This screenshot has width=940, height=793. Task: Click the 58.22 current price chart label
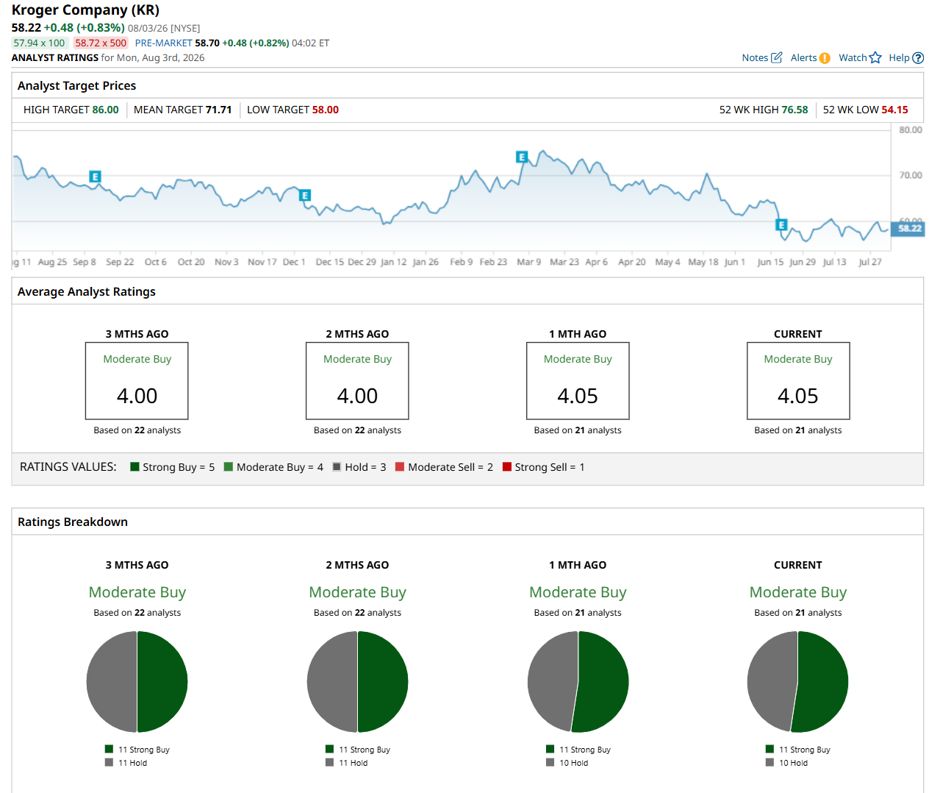[908, 228]
